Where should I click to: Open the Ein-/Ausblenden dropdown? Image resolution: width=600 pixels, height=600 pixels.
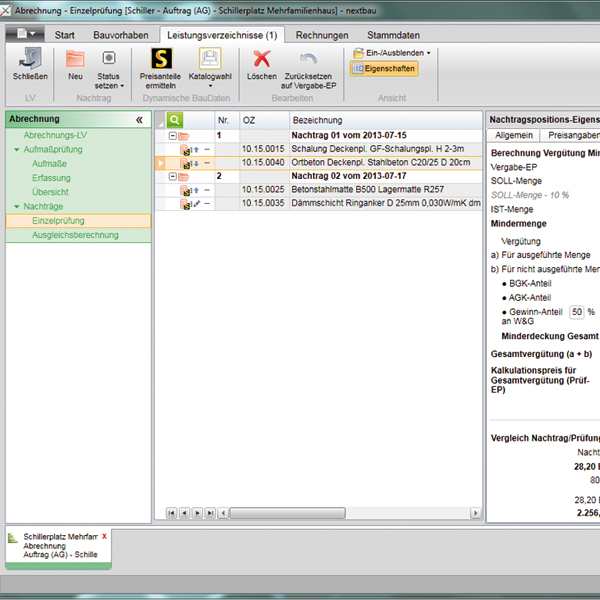pyautogui.click(x=391, y=52)
